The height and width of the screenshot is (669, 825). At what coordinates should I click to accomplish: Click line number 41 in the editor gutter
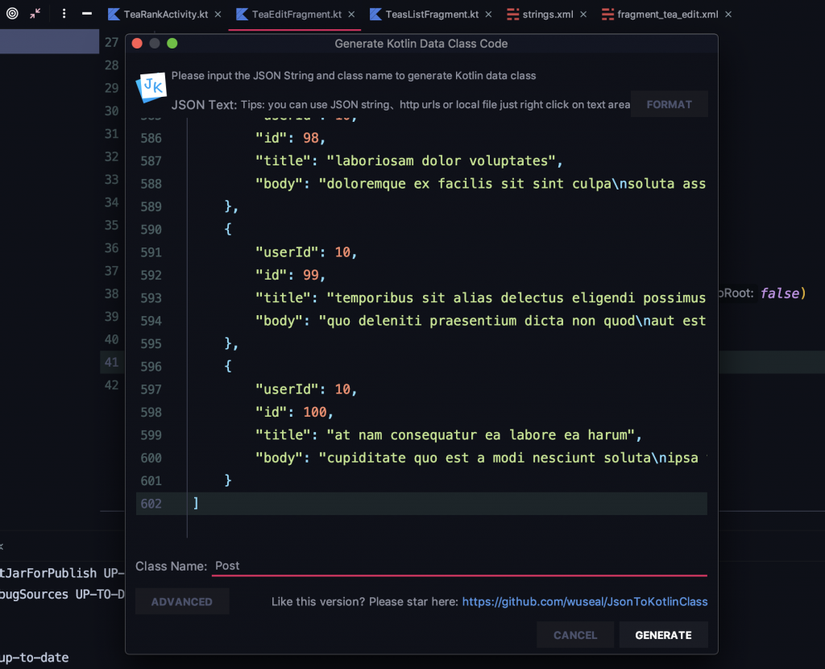coord(111,362)
